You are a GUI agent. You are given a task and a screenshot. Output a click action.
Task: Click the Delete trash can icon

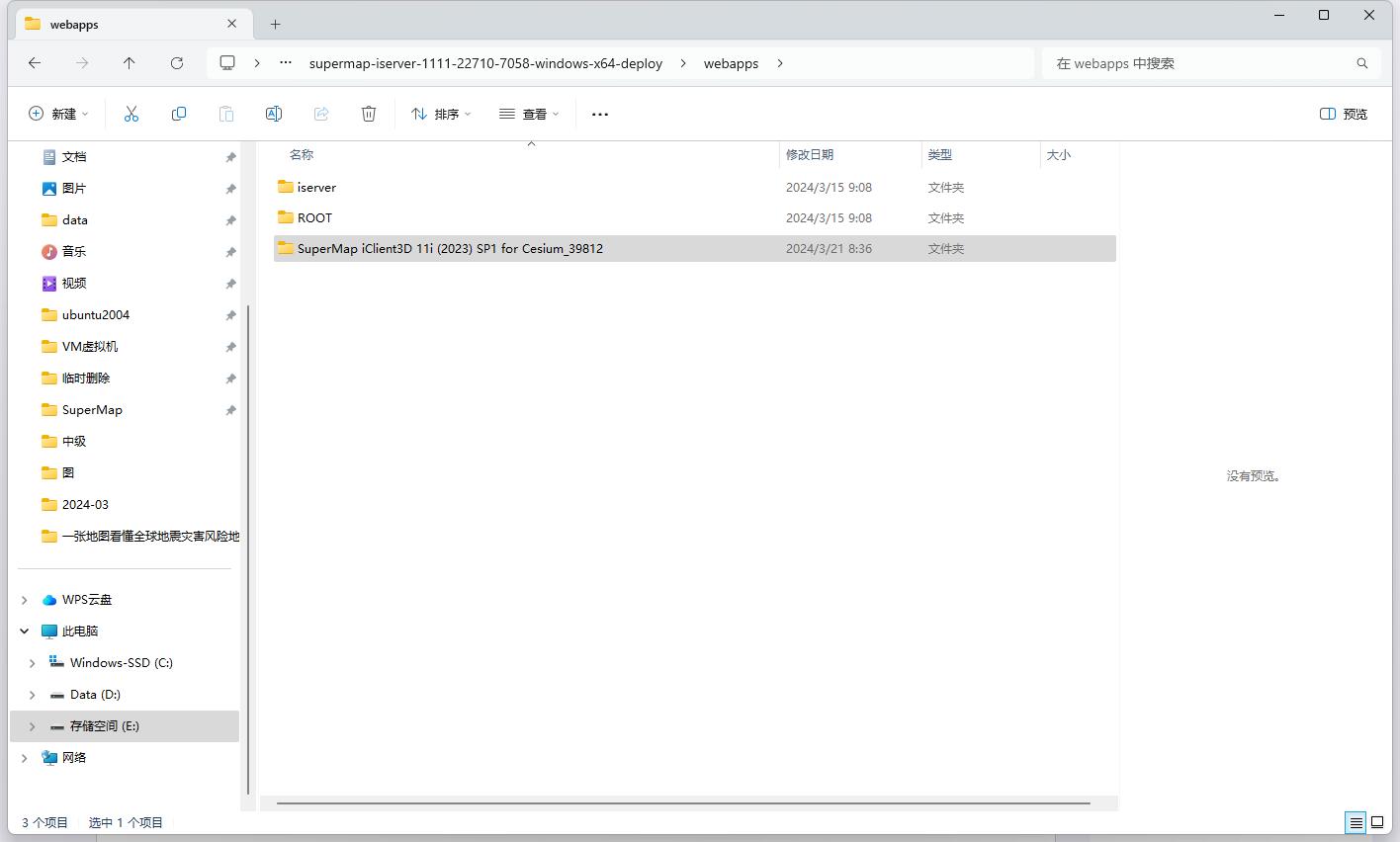[369, 114]
